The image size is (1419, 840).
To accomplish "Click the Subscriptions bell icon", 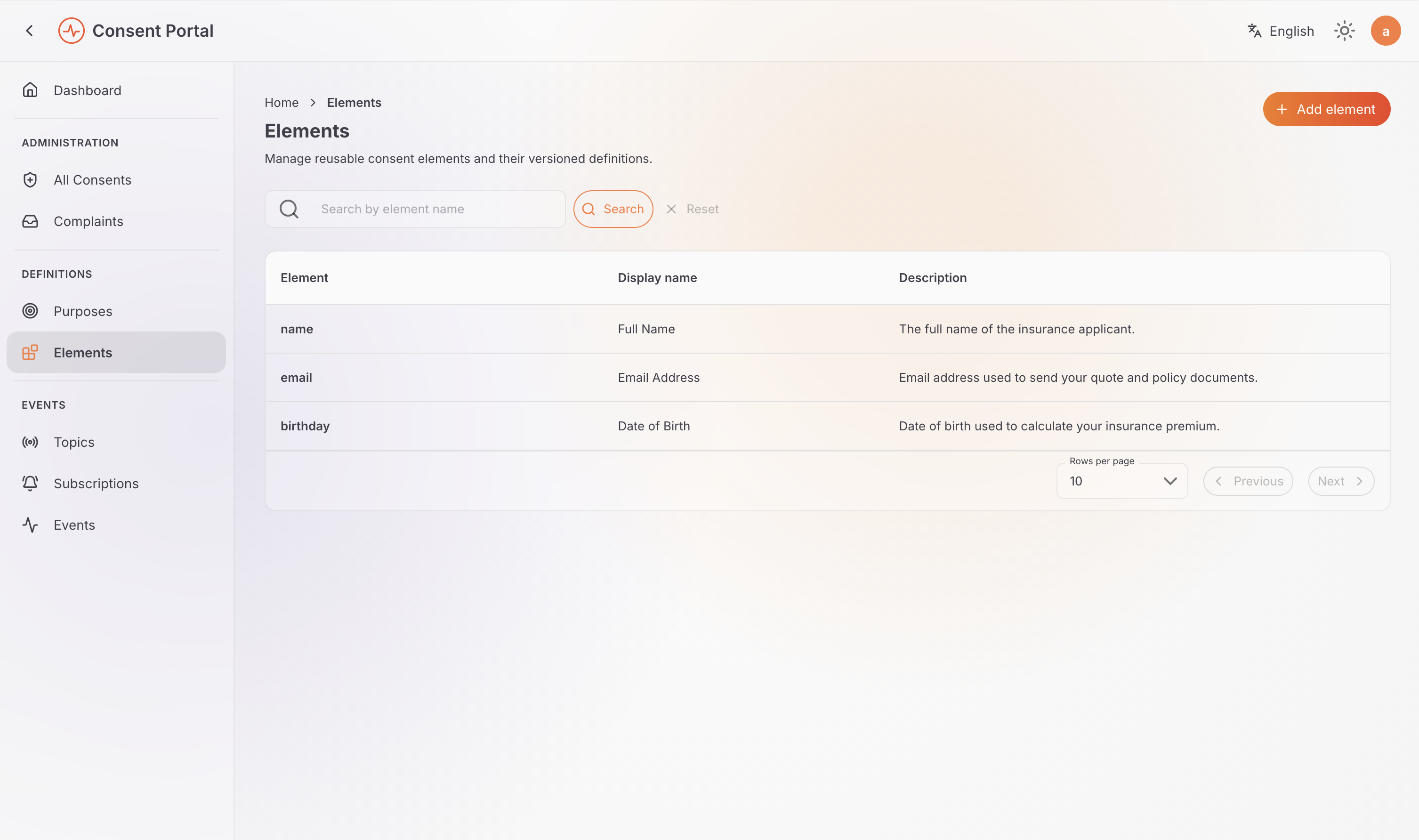I will 30,484.
